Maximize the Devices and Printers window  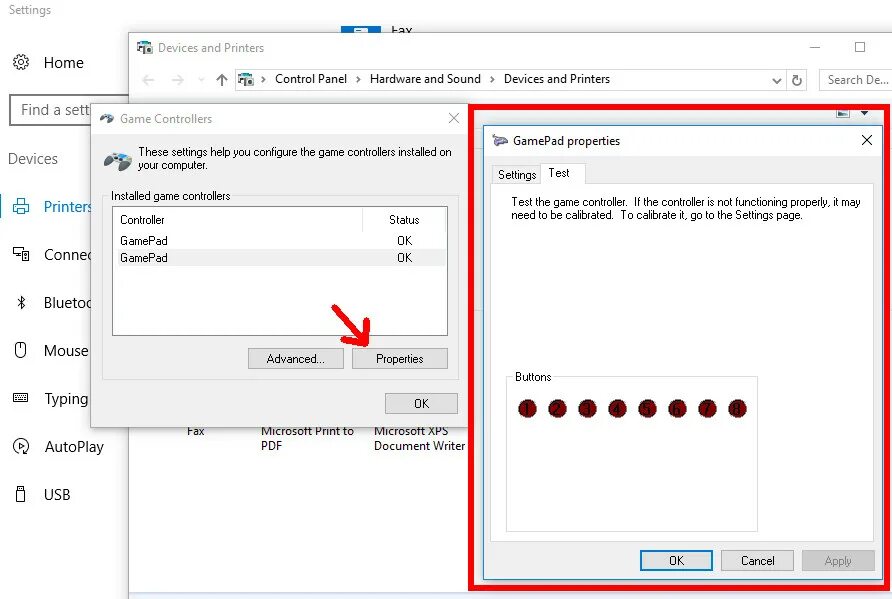[x=860, y=47]
